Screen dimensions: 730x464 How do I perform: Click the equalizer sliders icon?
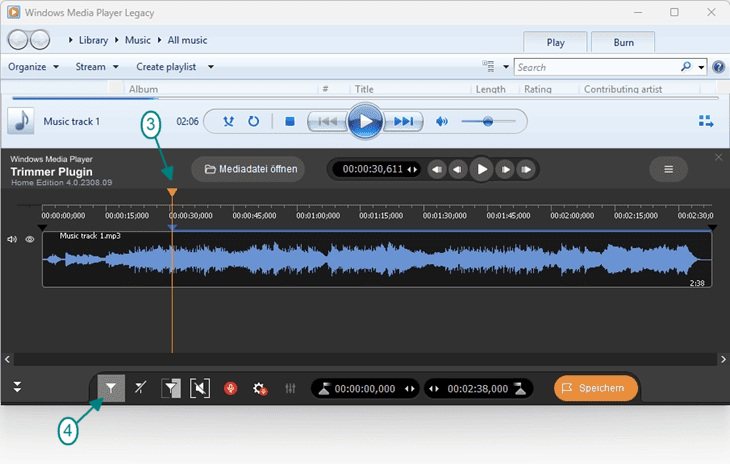(290, 388)
